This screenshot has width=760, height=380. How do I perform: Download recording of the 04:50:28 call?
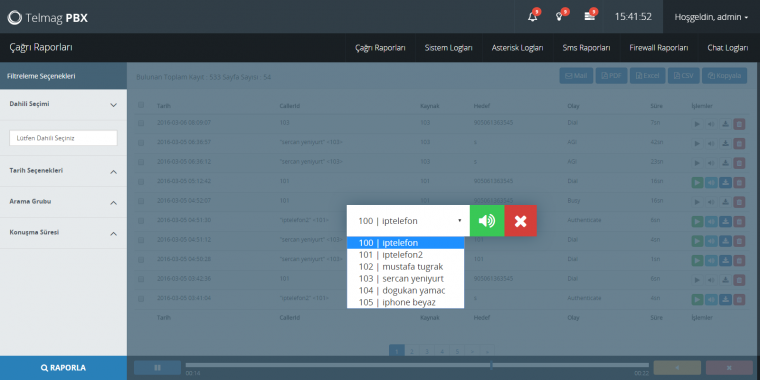click(x=725, y=260)
